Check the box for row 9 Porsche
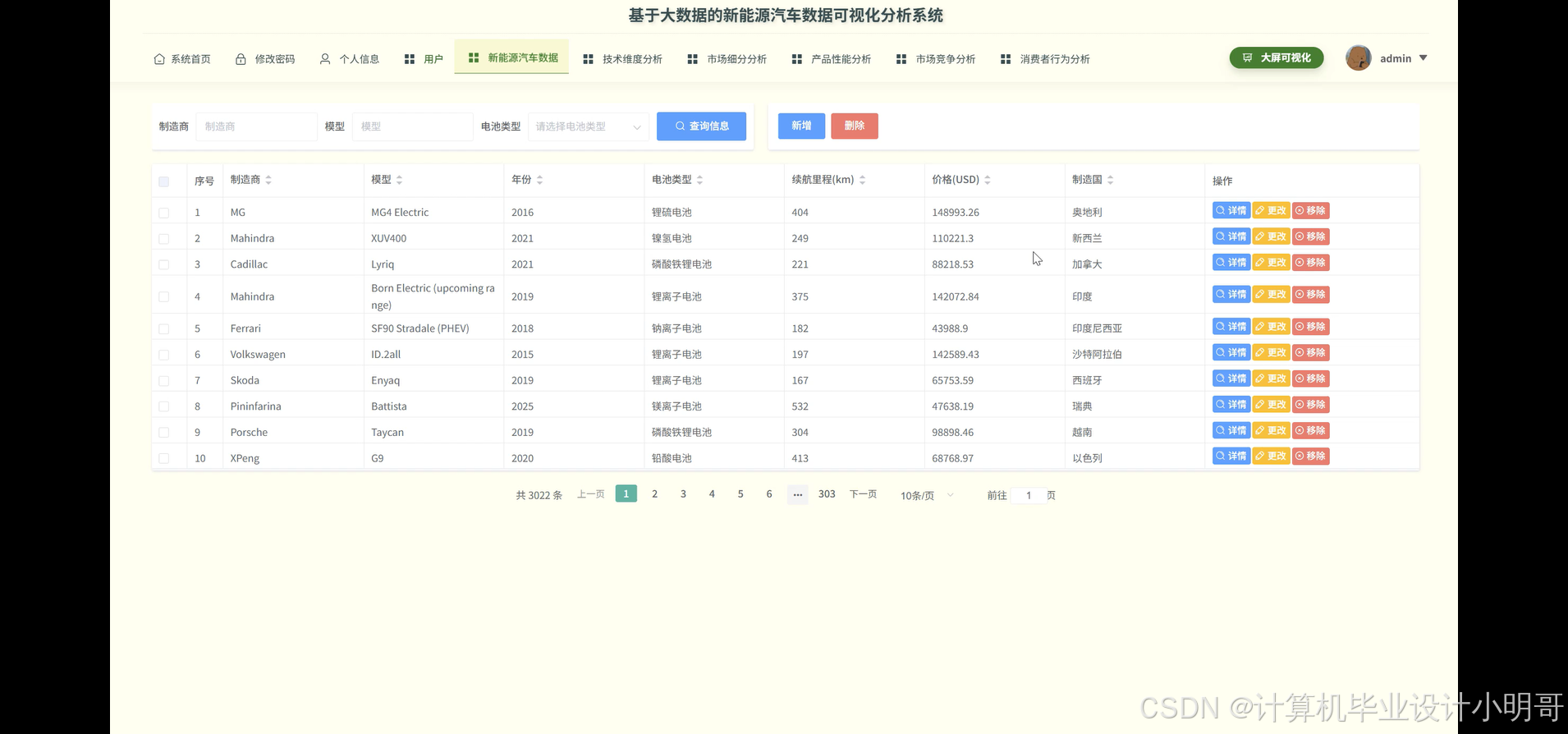The height and width of the screenshot is (734, 1568). pos(164,433)
